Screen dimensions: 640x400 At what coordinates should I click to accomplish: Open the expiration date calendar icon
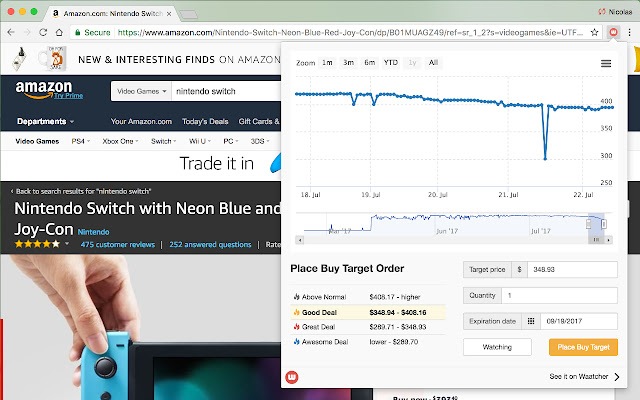[x=531, y=321]
